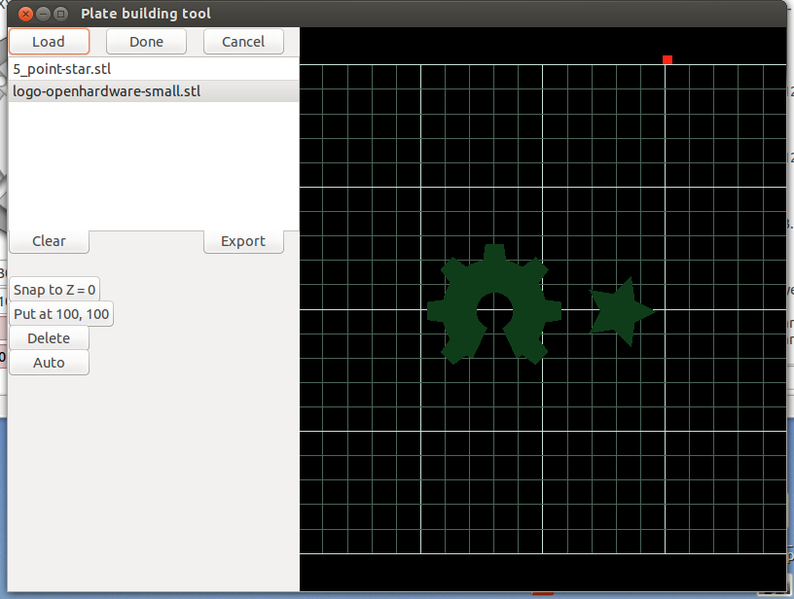
Task: Click the Plate building tool title text
Action: tap(146, 14)
